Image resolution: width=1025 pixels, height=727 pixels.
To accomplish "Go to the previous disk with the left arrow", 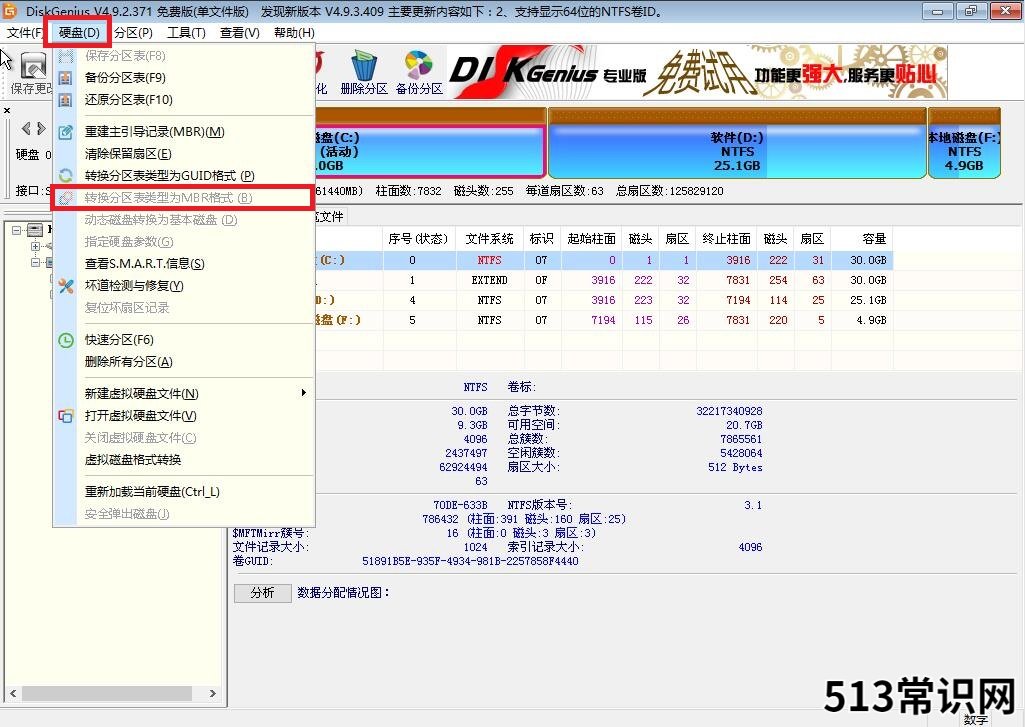I will pyautogui.click(x=26, y=129).
